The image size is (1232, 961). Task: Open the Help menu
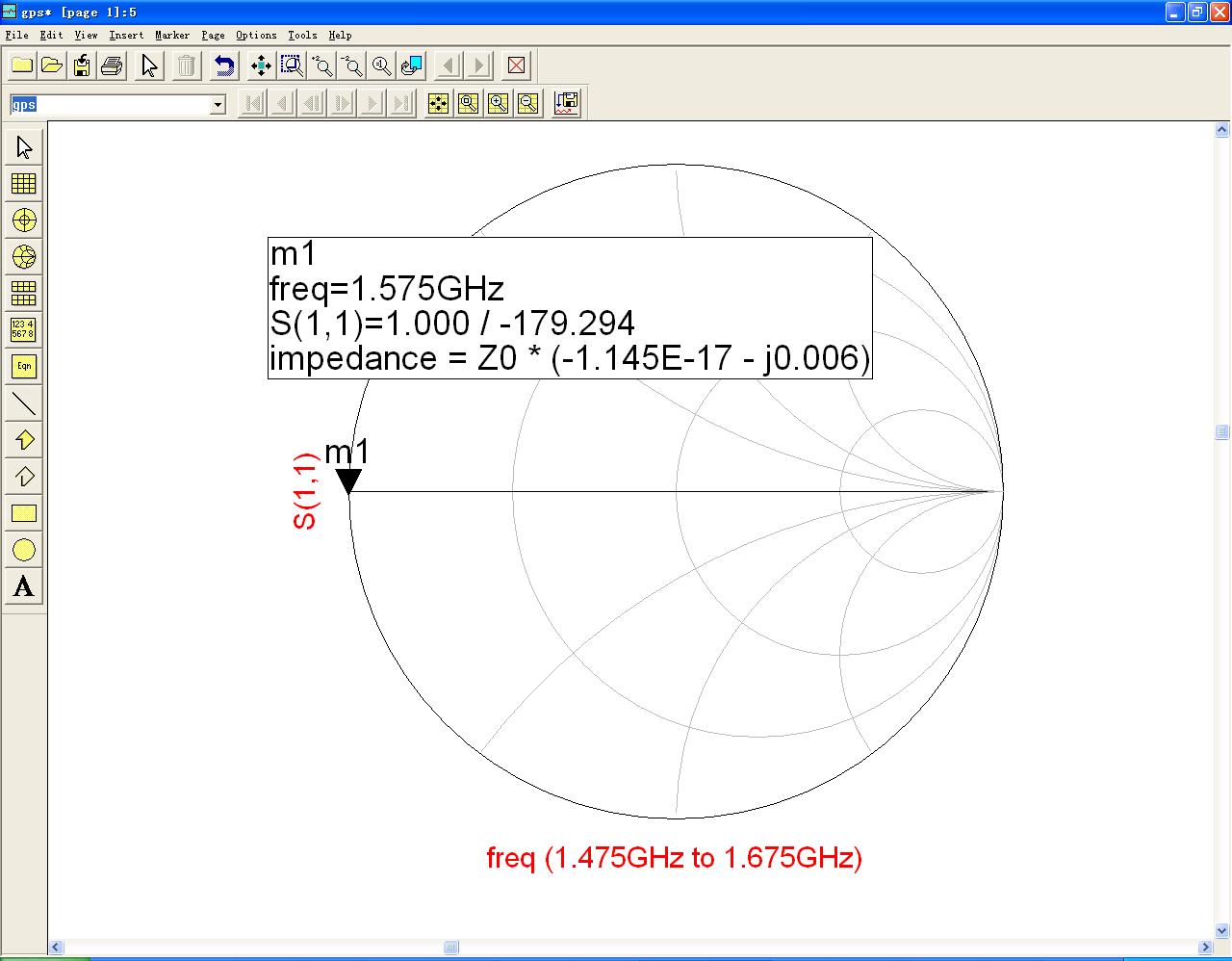pos(340,35)
